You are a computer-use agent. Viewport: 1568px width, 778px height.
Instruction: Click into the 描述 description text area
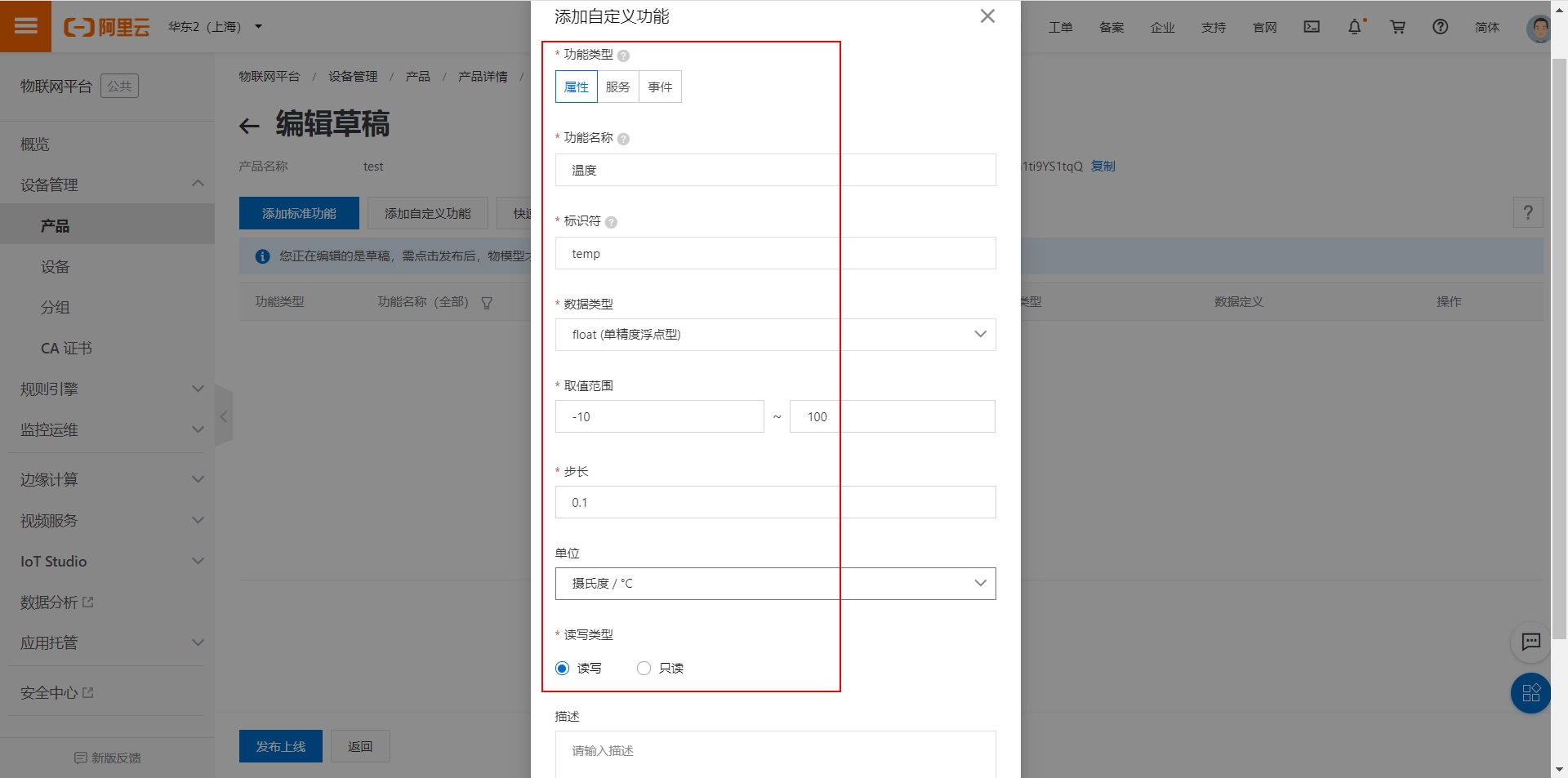click(775, 751)
